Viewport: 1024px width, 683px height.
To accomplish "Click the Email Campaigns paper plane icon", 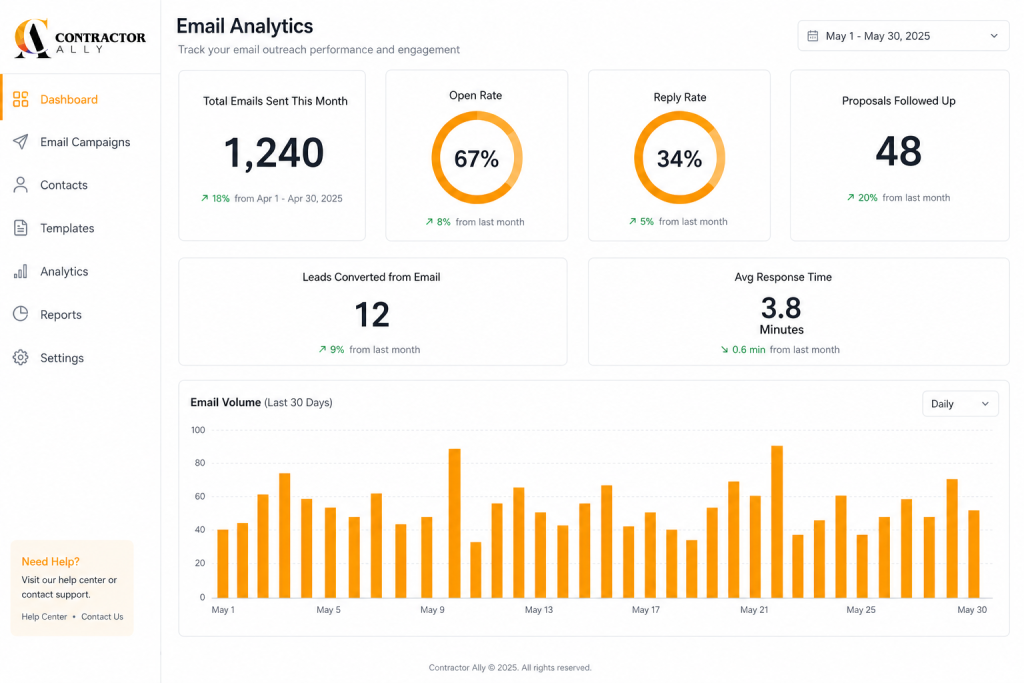I will tap(20, 142).
